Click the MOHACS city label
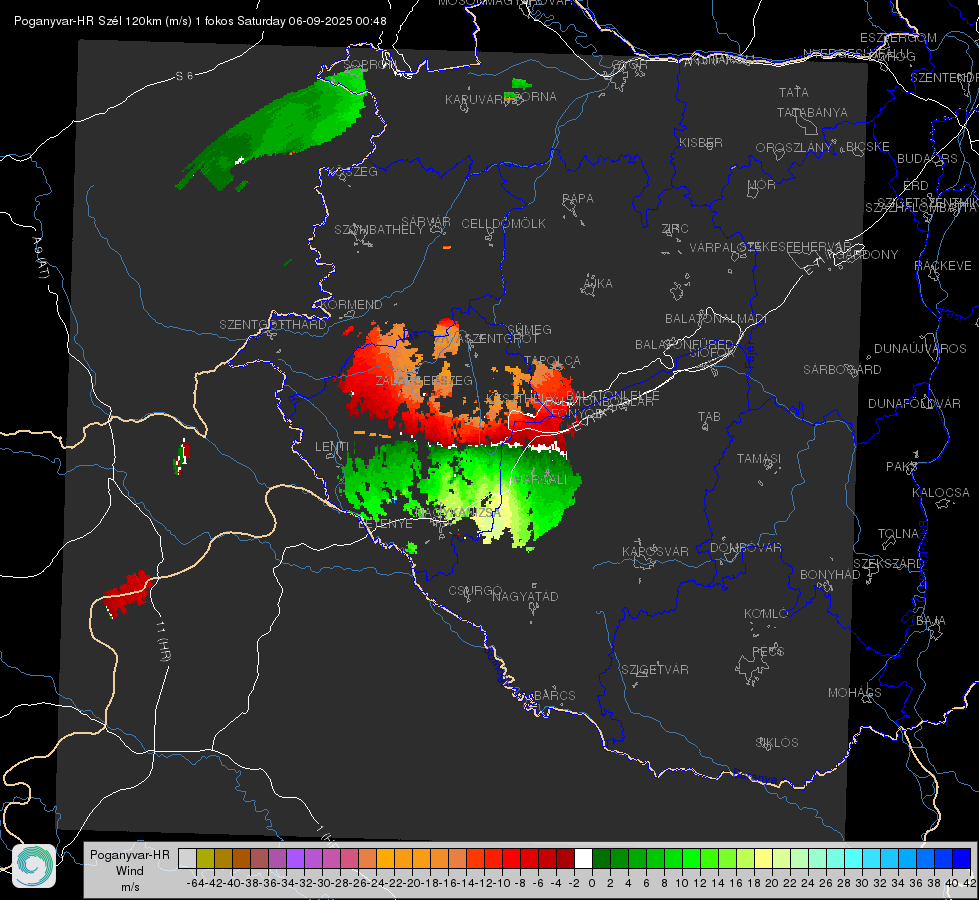The width and height of the screenshot is (979, 900). (855, 693)
